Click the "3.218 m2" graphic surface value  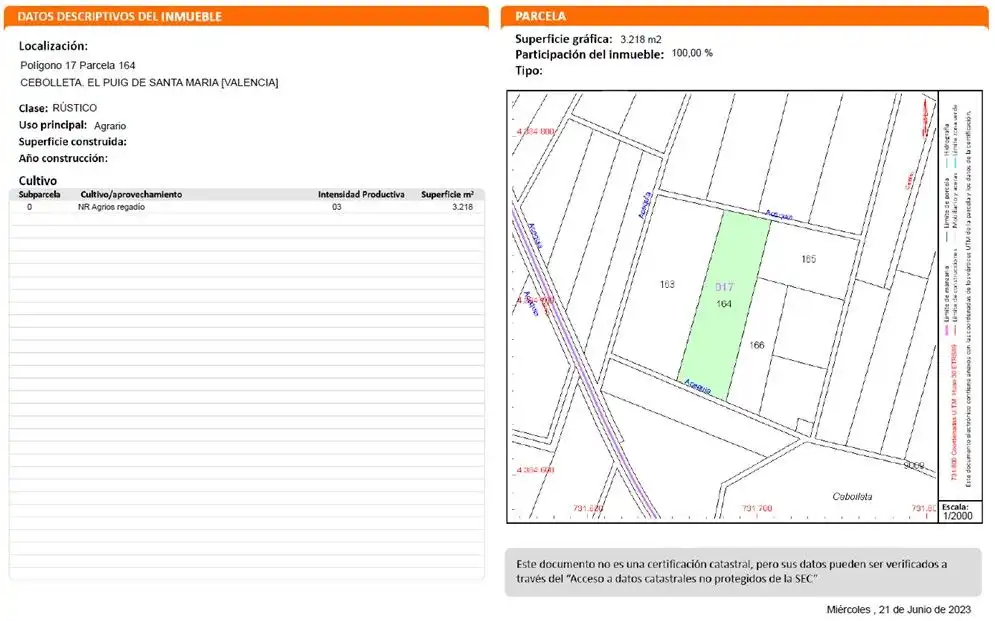[640, 39]
